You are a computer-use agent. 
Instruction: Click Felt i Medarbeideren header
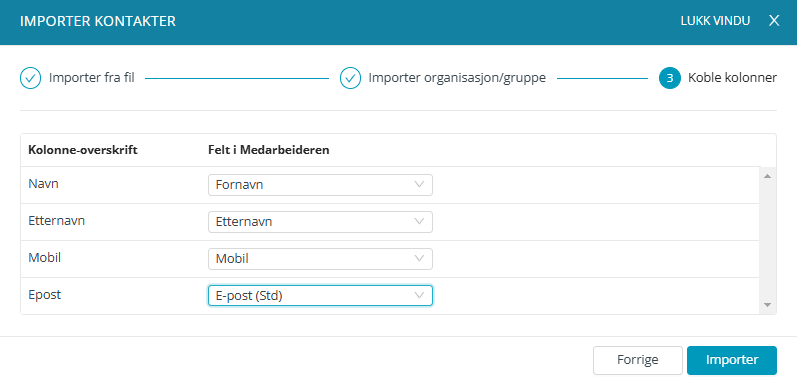269,150
